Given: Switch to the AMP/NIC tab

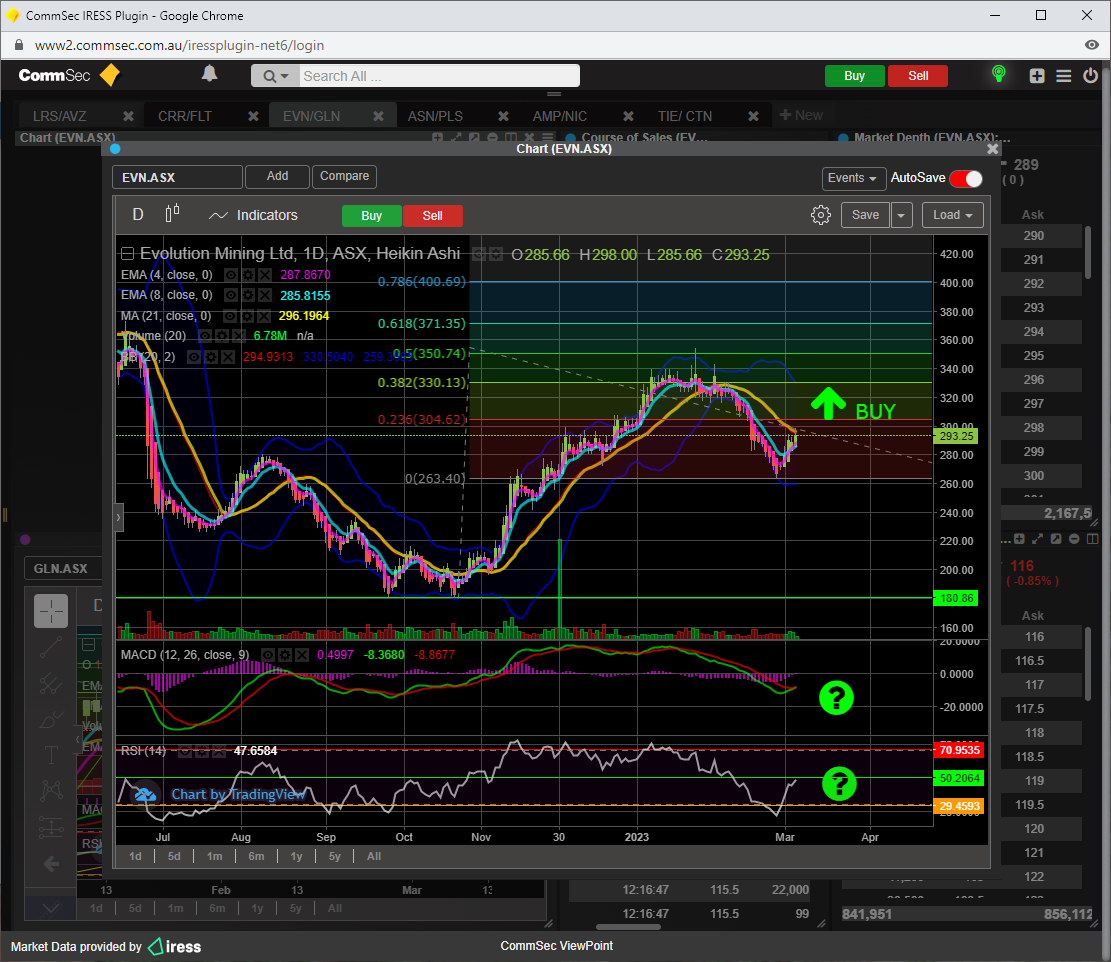Looking at the screenshot, I should (560, 116).
